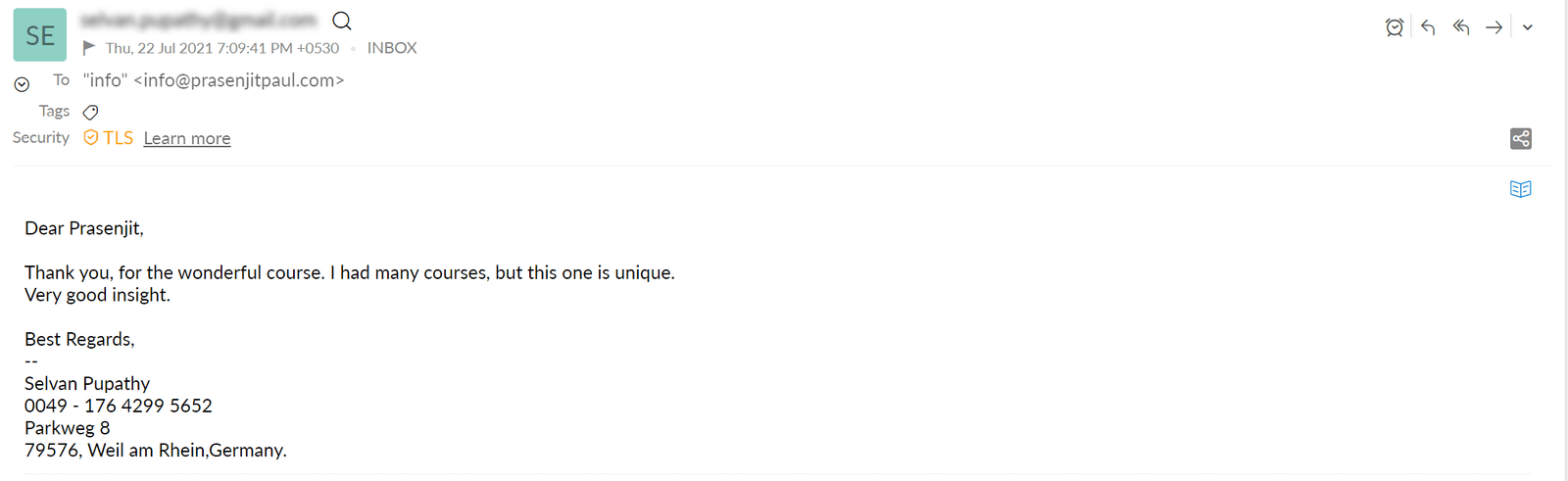This screenshot has height=481, width=1568.
Task: Toggle the flag on this message
Action: point(89,47)
